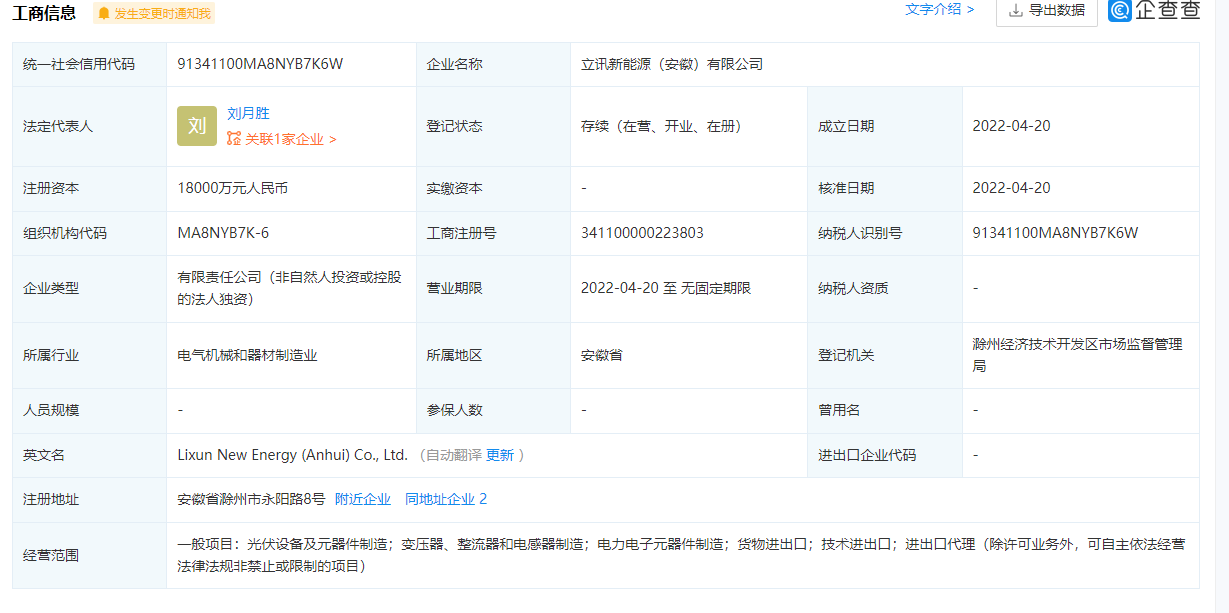Select the credit code 91341100MA8NYB7K6W under 统一社会信用代码
The height and width of the screenshot is (613, 1229).
[x=260, y=64]
